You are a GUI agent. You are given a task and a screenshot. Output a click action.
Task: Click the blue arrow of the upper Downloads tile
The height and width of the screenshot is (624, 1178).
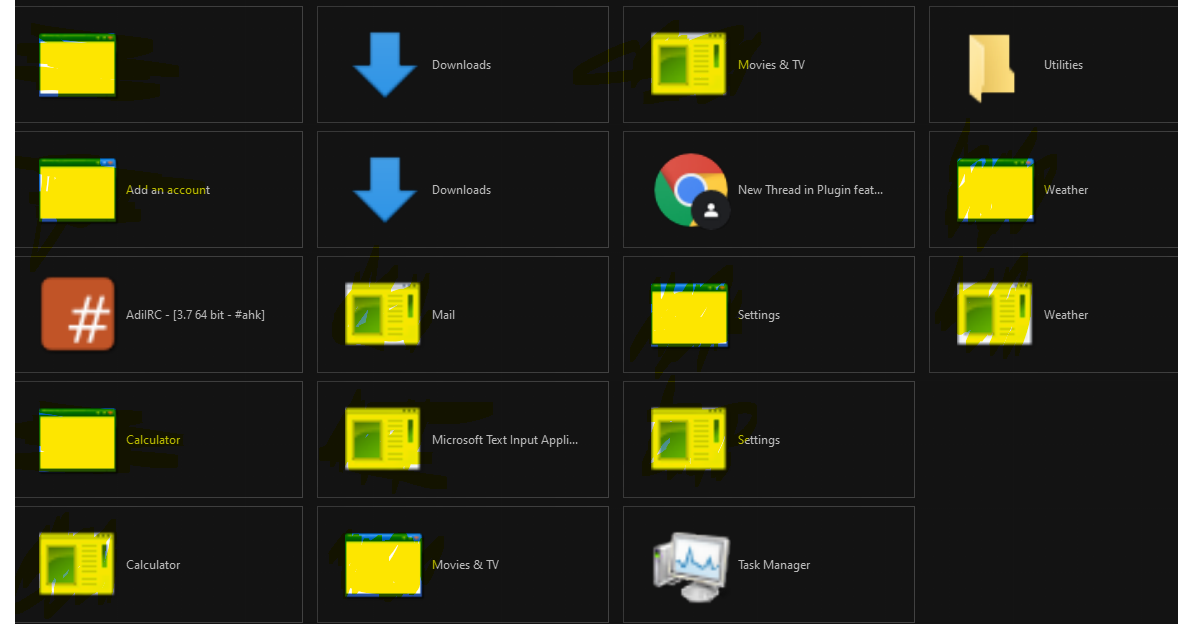pyautogui.click(x=384, y=65)
